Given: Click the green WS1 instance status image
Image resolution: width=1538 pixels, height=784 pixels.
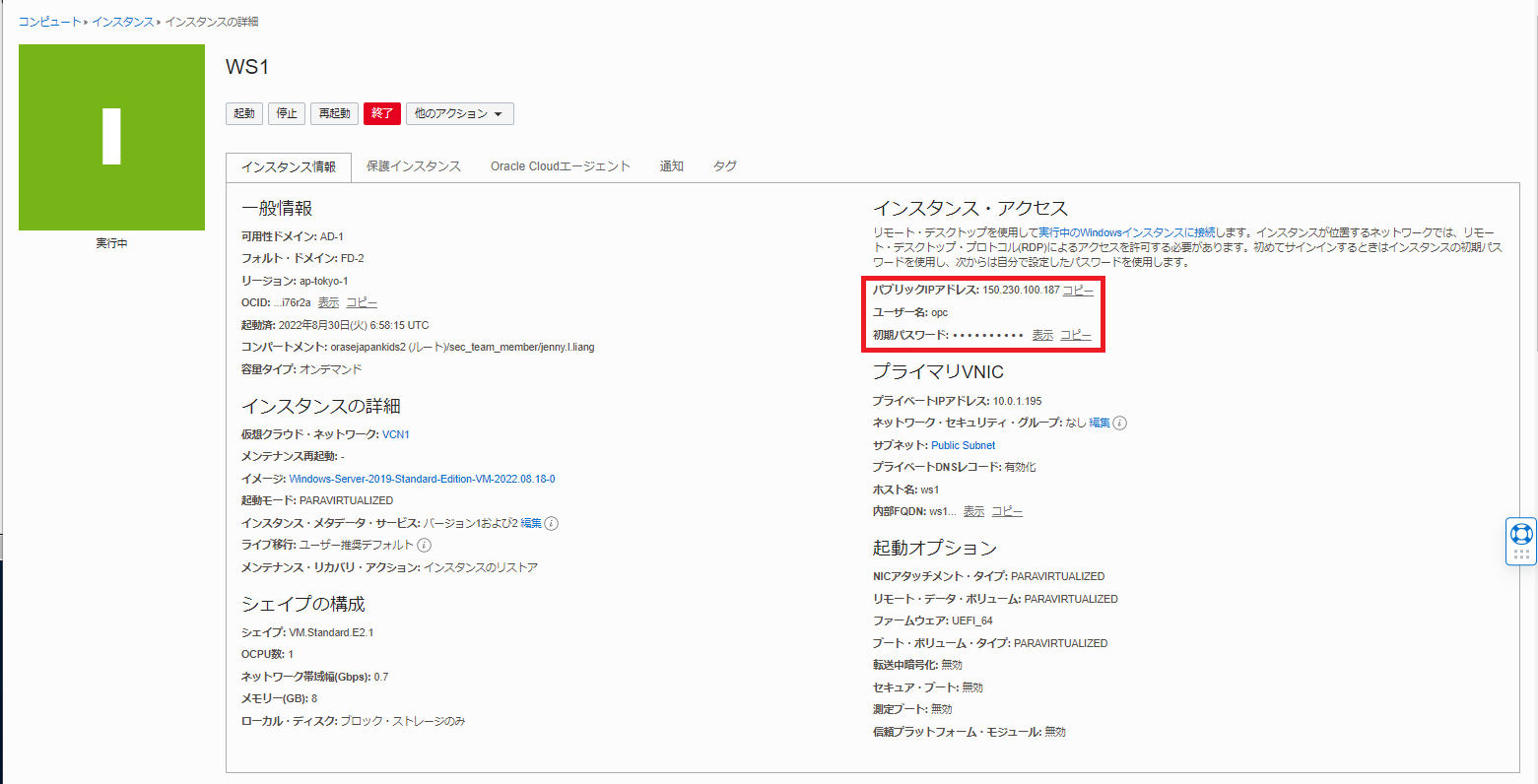Looking at the screenshot, I should (111, 137).
